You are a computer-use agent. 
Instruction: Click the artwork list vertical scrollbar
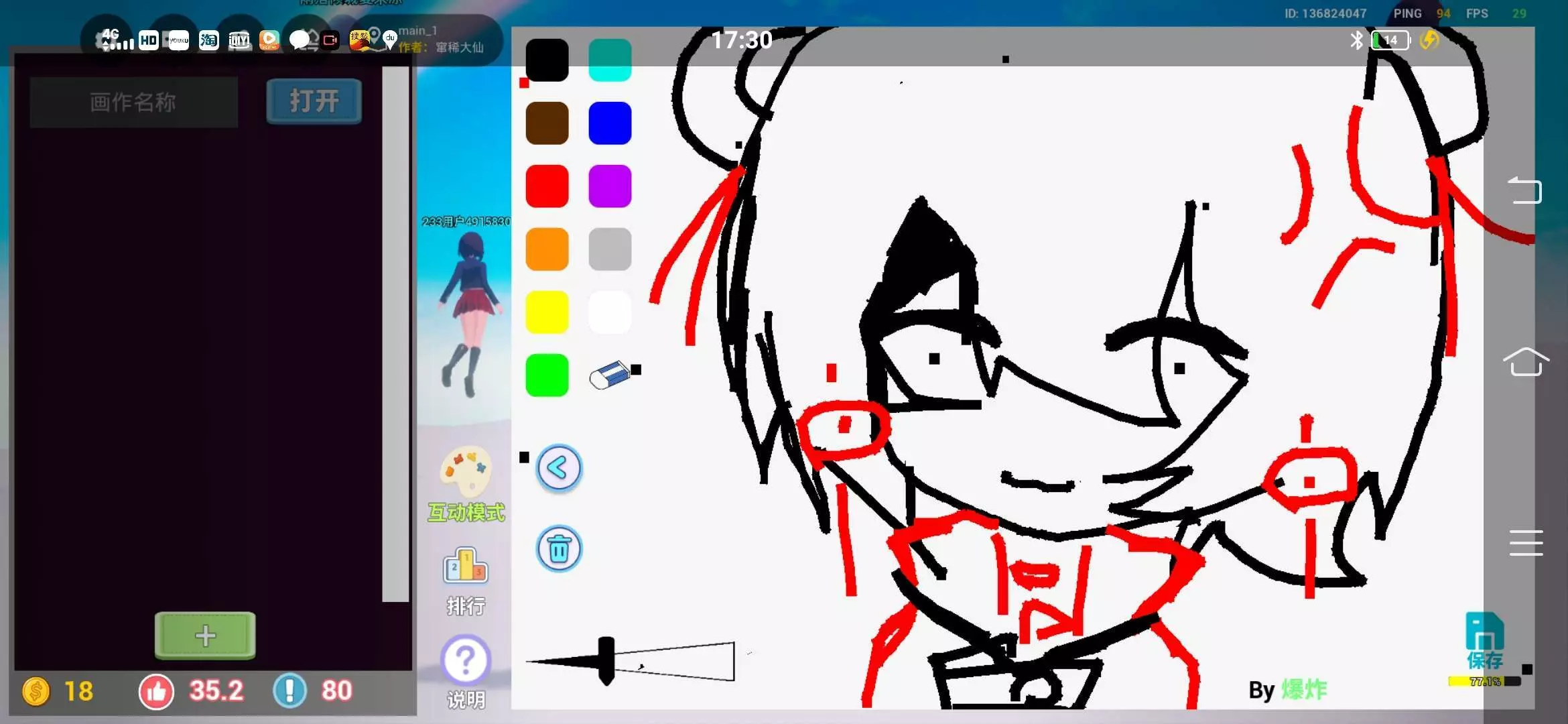point(395,335)
